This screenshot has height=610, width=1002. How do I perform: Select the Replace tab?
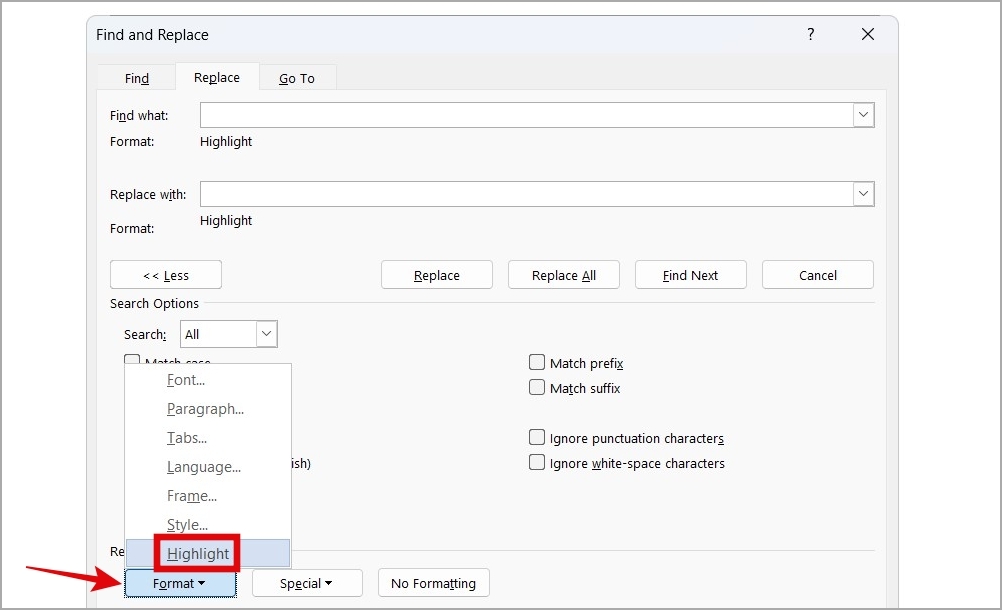coord(217,77)
